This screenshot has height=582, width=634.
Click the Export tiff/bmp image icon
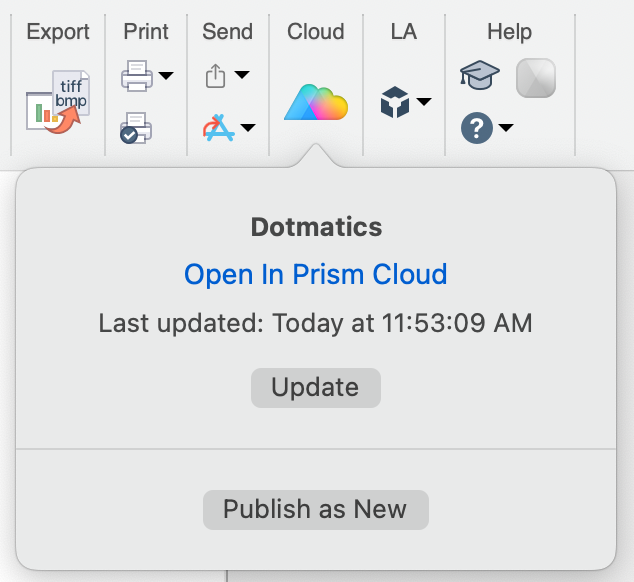click(57, 100)
